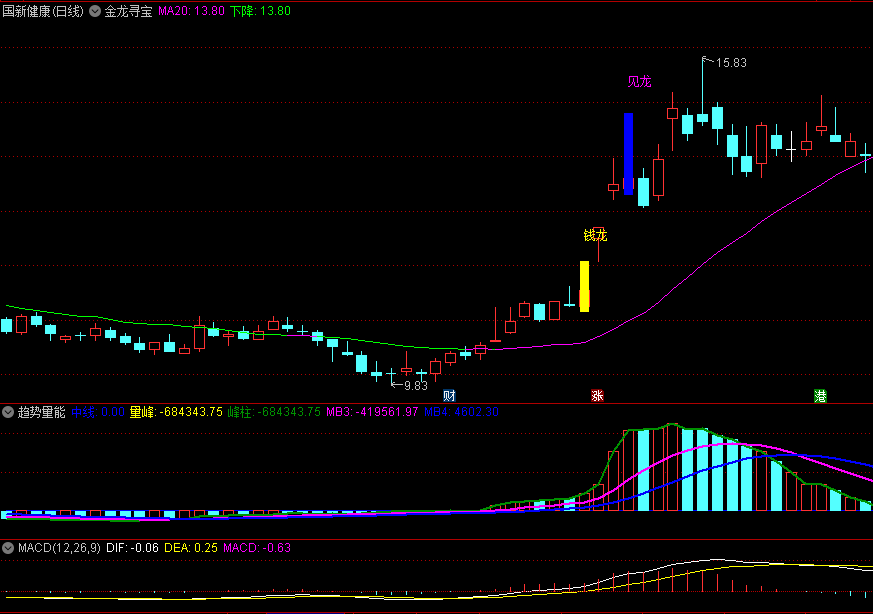Open dropdown arrow next to 趋势量能 indicator

8,412
